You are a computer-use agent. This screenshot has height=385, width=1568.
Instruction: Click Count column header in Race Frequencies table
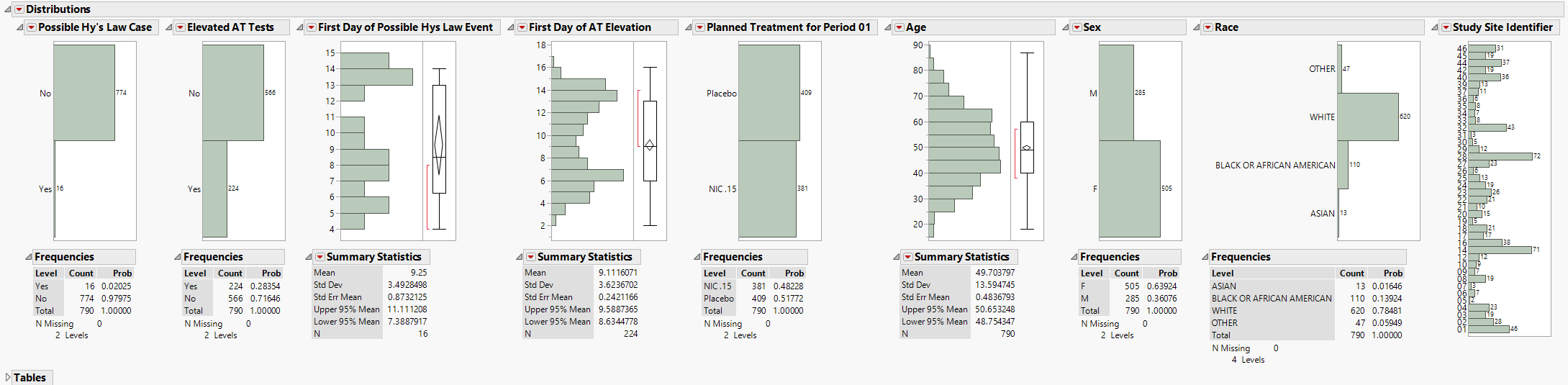click(1351, 273)
